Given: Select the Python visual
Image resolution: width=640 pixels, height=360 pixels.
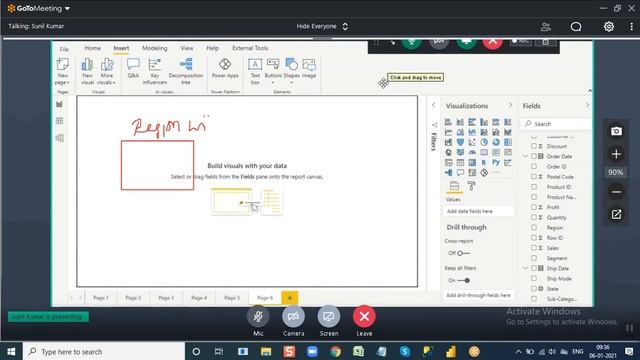Looking at the screenshot, I should (496, 163).
